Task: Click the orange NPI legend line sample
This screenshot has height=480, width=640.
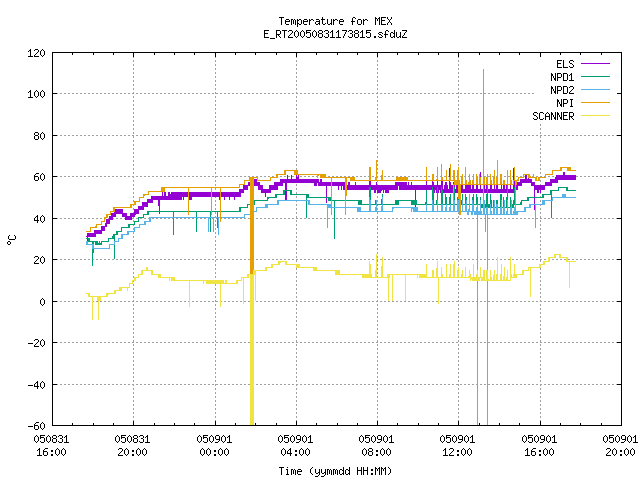Action: [595, 103]
